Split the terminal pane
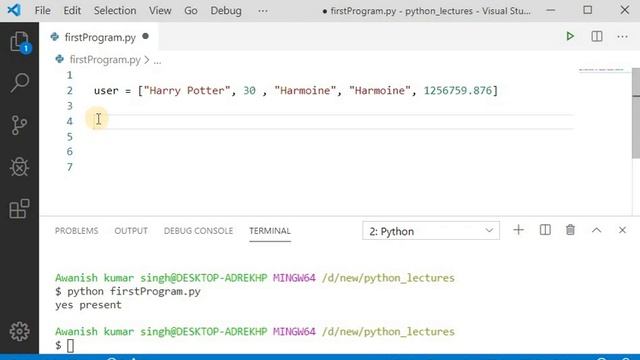 pyautogui.click(x=545, y=230)
